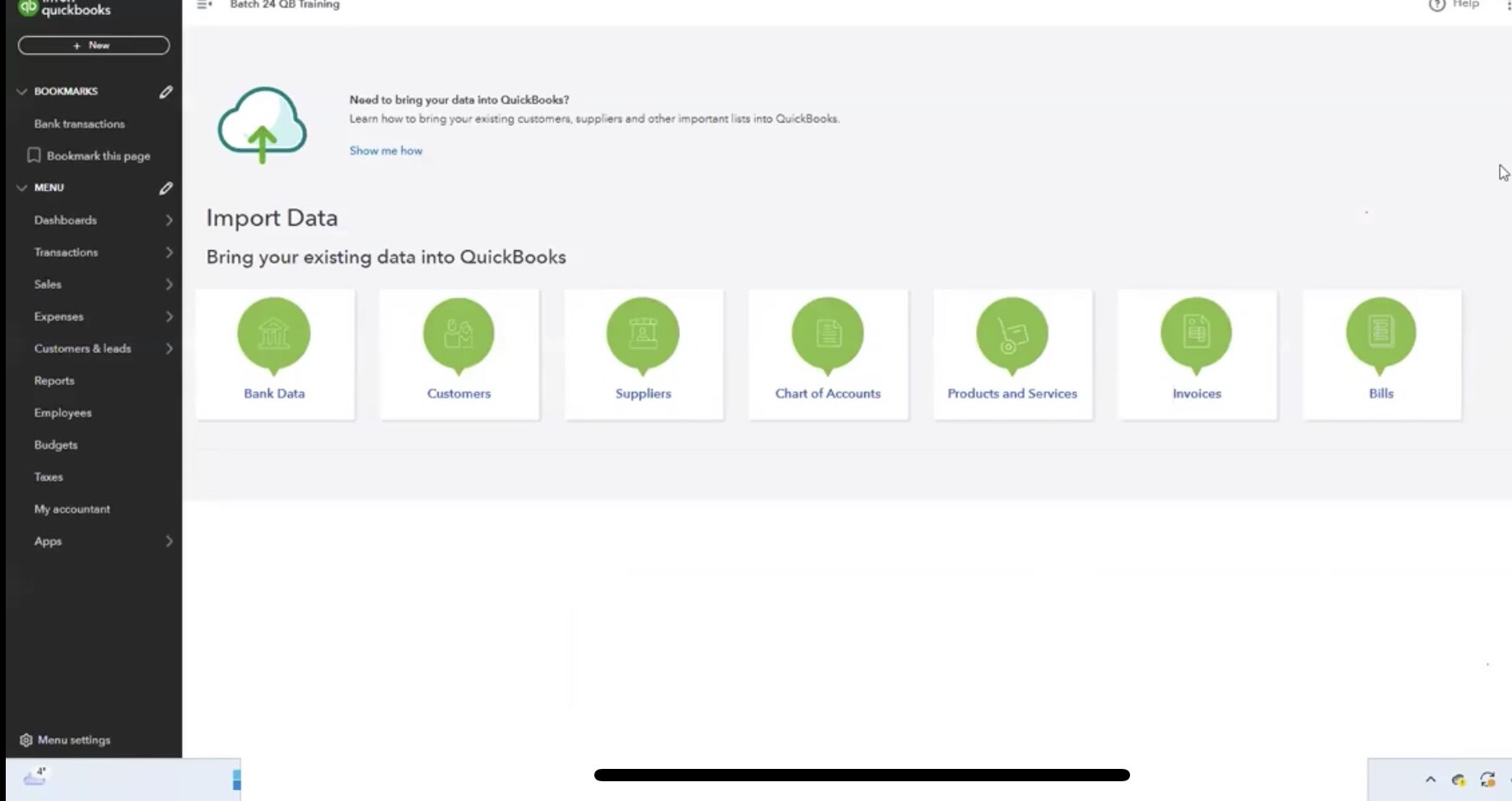Go to Employees in the sidebar

coord(63,413)
